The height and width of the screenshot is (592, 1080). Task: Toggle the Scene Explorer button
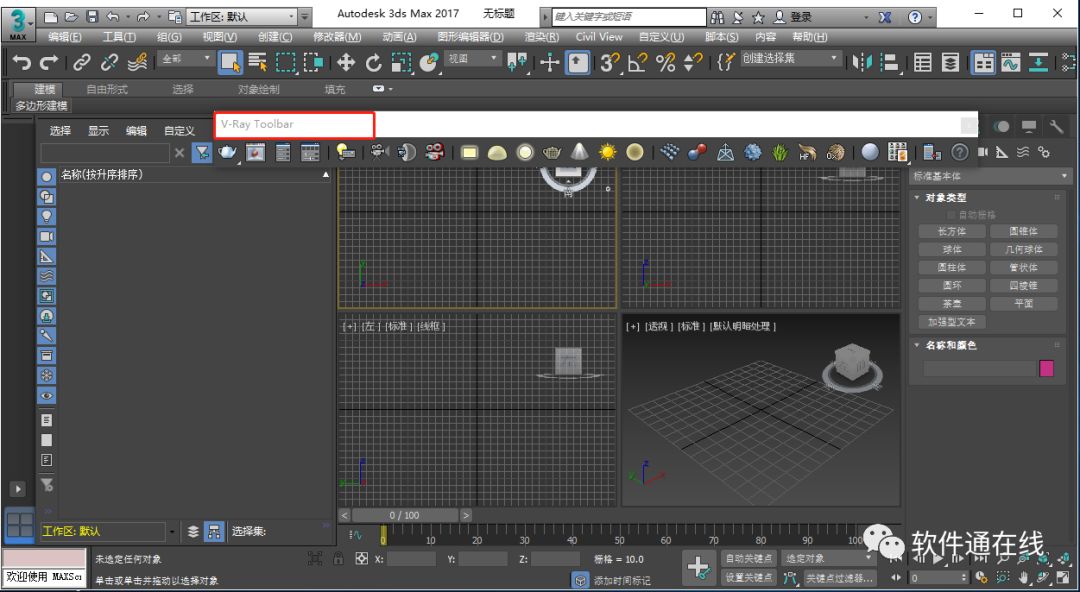[x=923, y=63]
